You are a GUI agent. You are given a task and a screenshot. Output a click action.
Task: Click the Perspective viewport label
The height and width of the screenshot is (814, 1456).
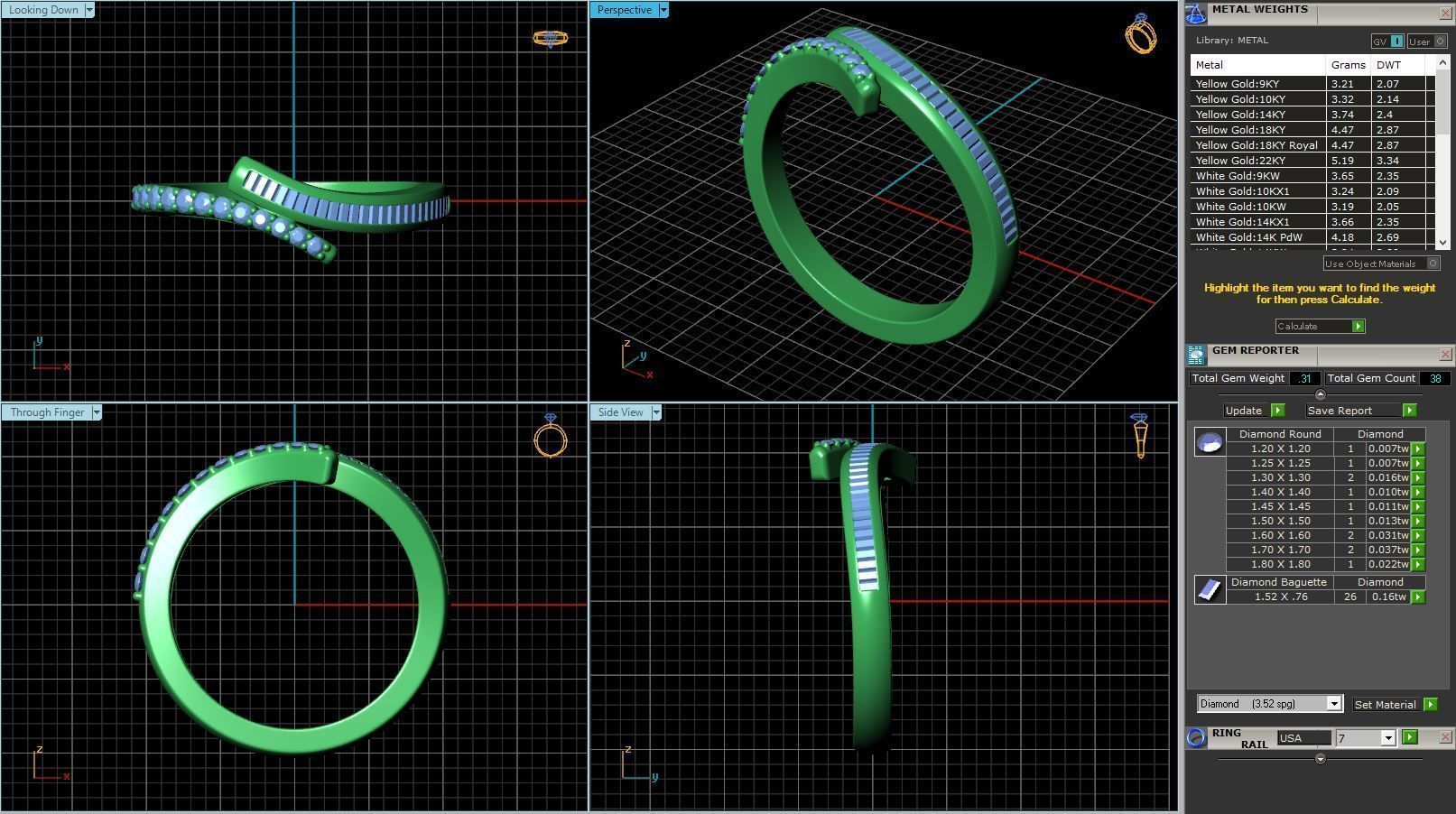tap(624, 10)
